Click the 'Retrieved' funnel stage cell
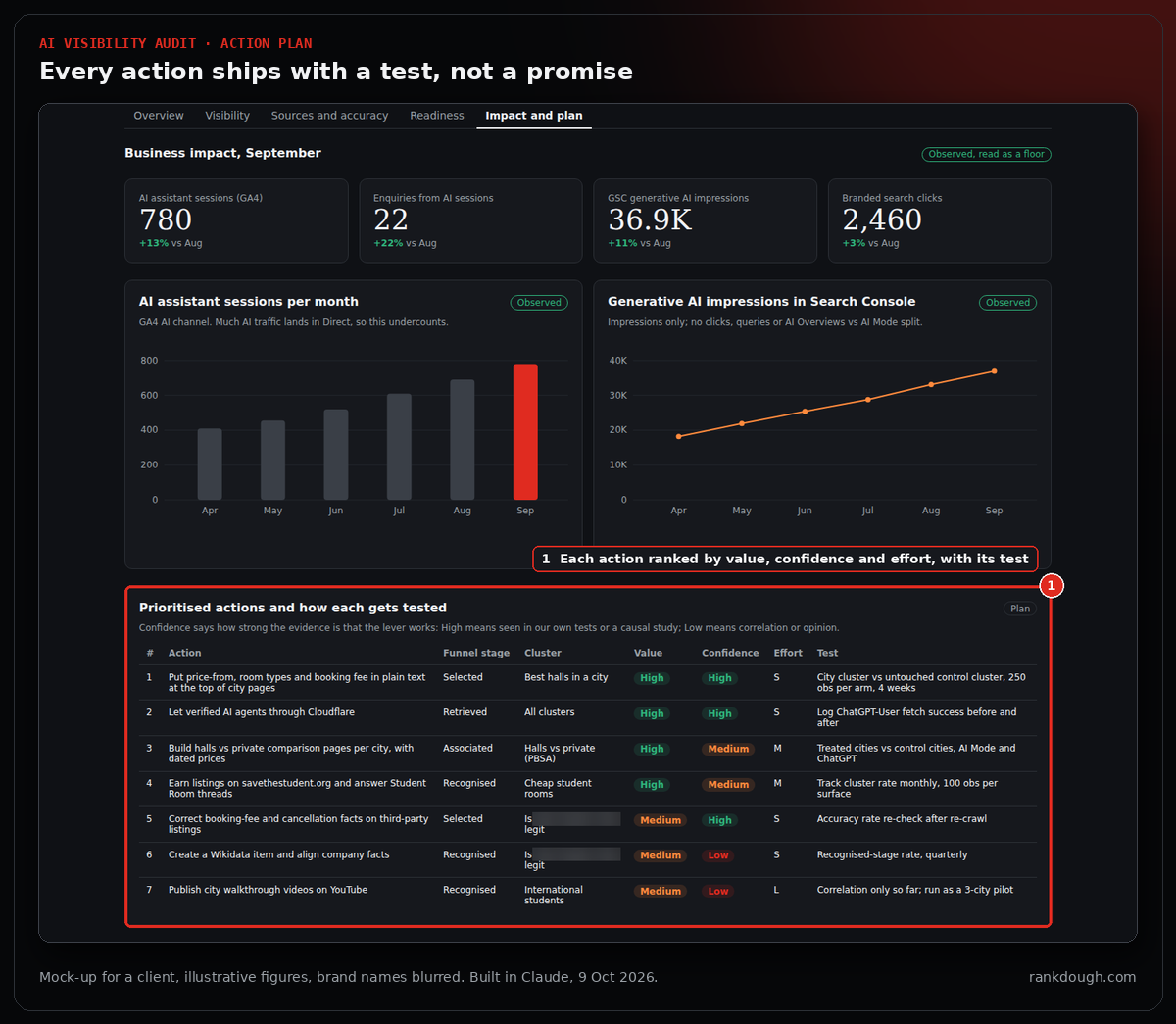Screen dimensions: 1176x1024 [465, 712]
